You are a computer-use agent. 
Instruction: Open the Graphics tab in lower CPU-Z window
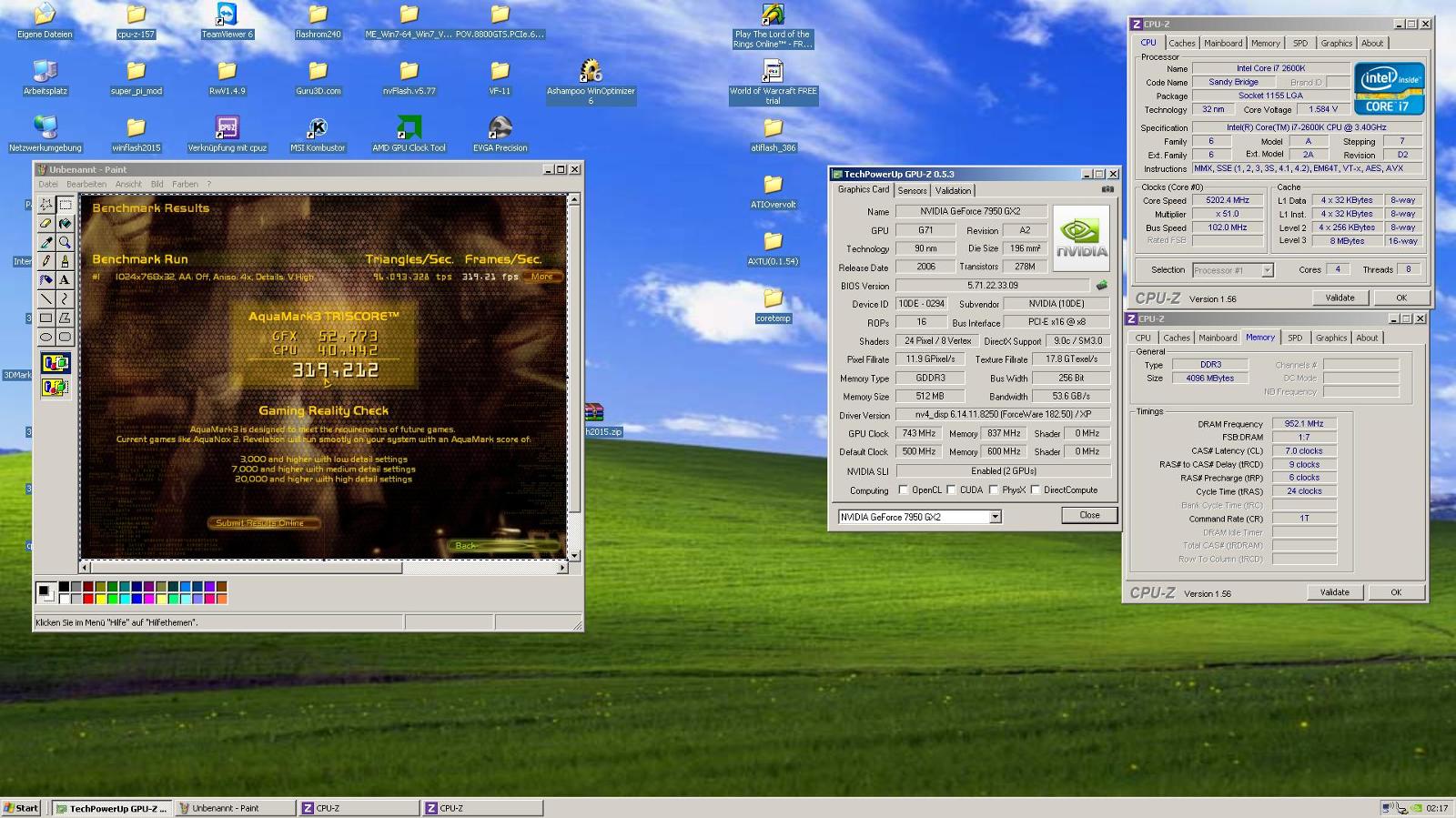(1330, 338)
